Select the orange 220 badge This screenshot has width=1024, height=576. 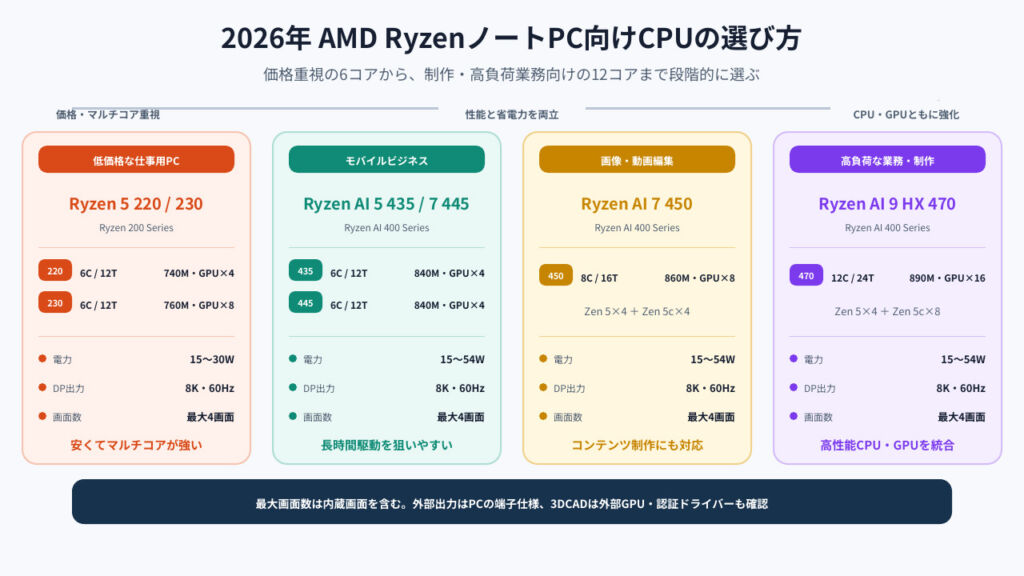[55, 271]
